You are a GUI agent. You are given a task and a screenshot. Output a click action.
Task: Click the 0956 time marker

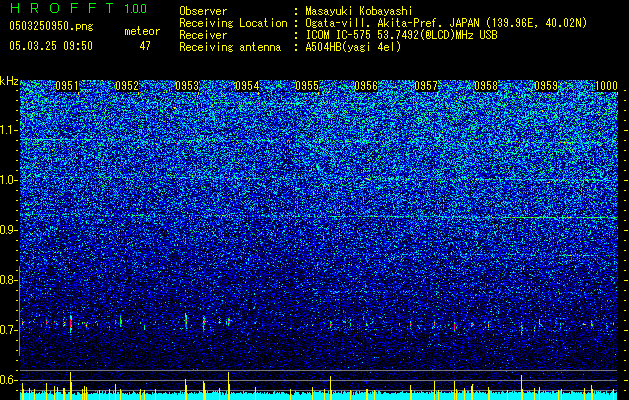[x=366, y=86]
